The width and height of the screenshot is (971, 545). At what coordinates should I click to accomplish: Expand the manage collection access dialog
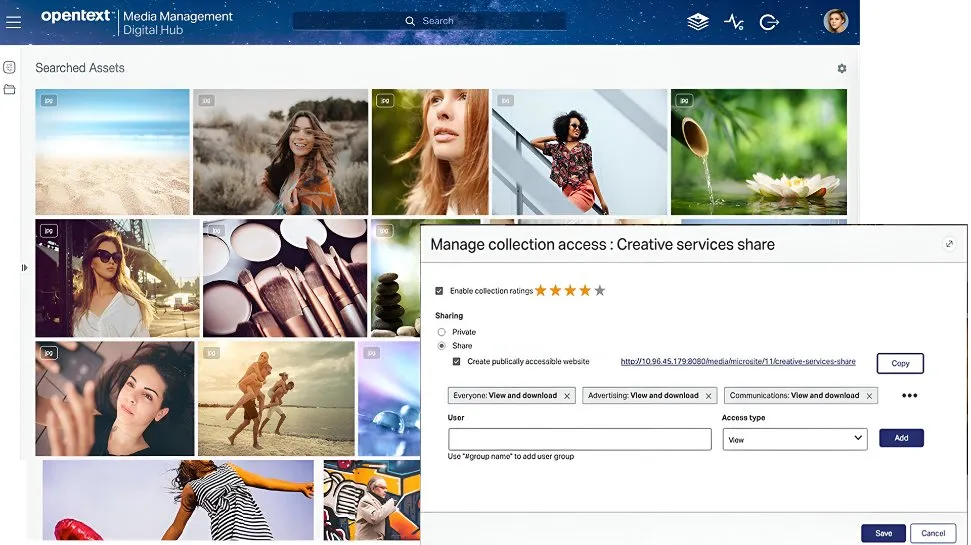[949, 244]
